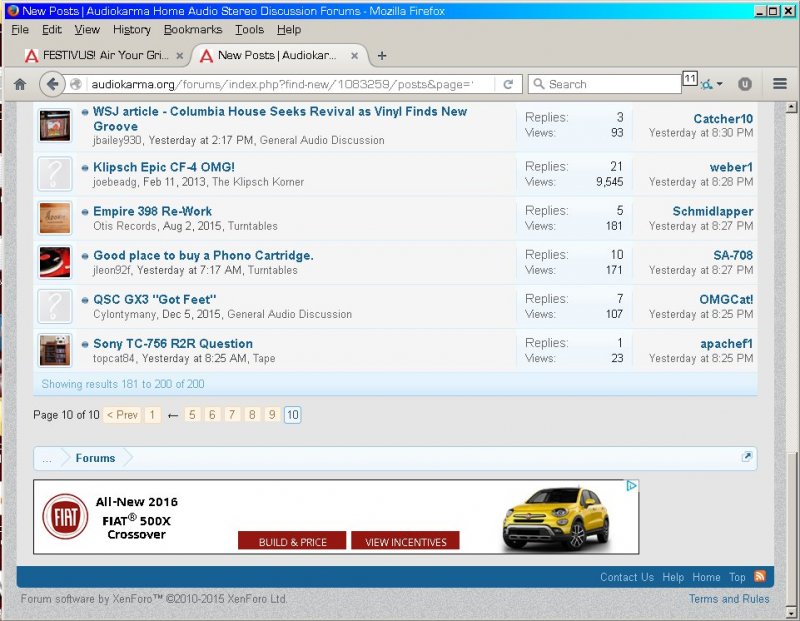Open Good place to buy a Phono Cartridge thread
The height and width of the screenshot is (621, 800).
[x=203, y=255]
